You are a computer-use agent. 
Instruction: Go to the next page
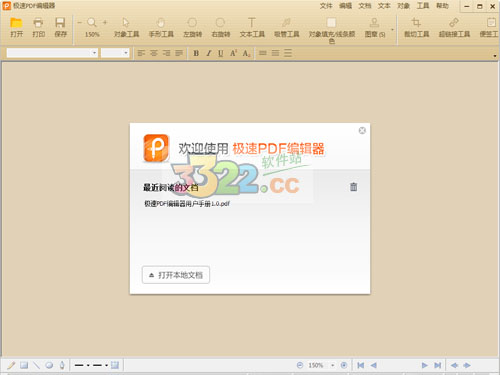coord(424,365)
